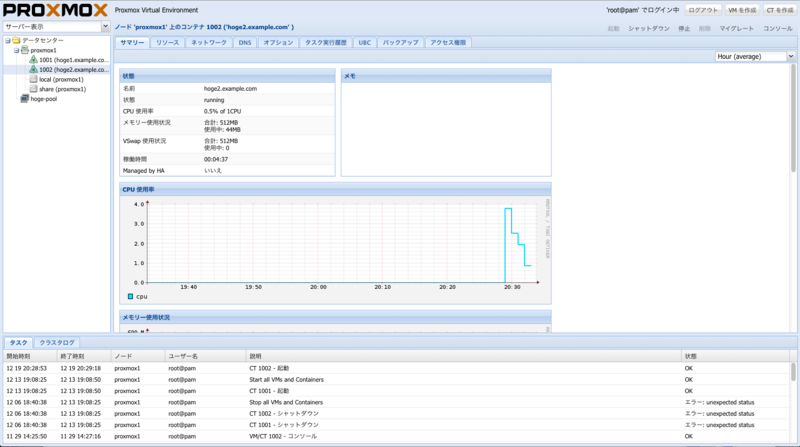Click the CT を作成 button
Image resolution: width=800 pixels, height=447 pixels.
[x=780, y=10]
